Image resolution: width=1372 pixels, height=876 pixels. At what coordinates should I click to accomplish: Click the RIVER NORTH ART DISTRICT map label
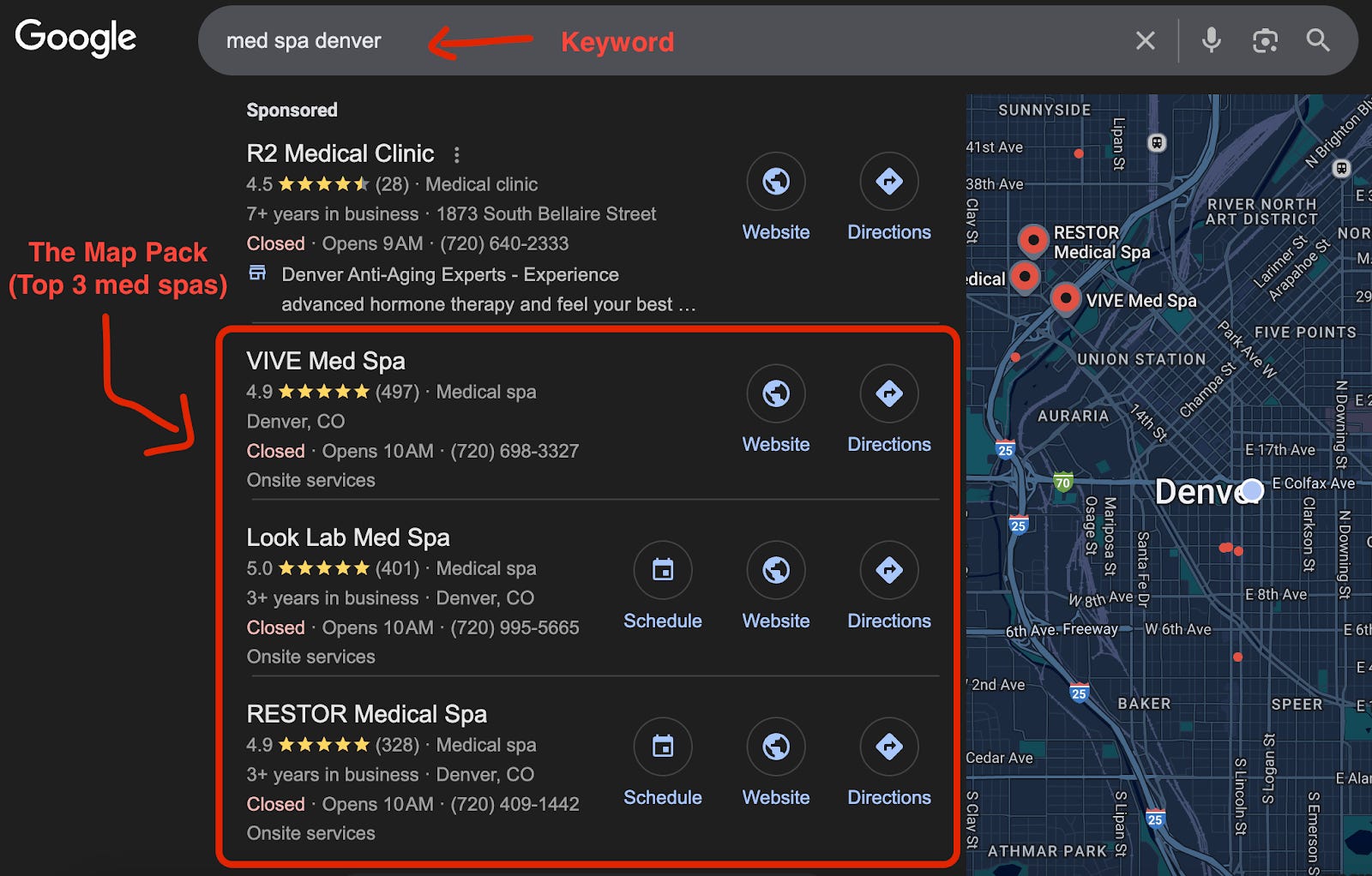click(1261, 212)
